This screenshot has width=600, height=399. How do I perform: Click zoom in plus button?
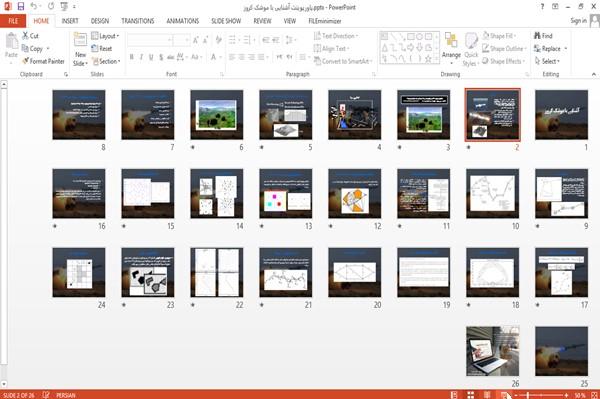pos(566,395)
